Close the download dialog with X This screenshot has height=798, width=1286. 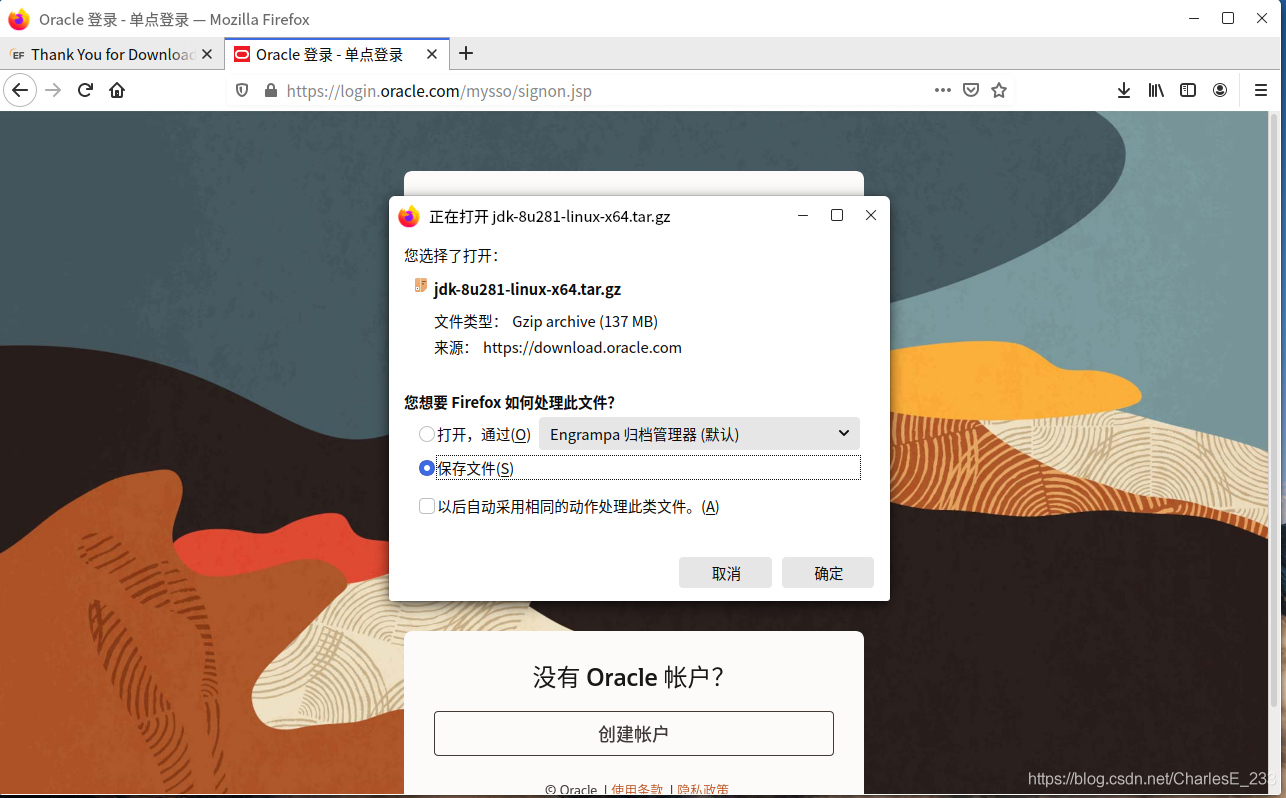click(x=870, y=215)
